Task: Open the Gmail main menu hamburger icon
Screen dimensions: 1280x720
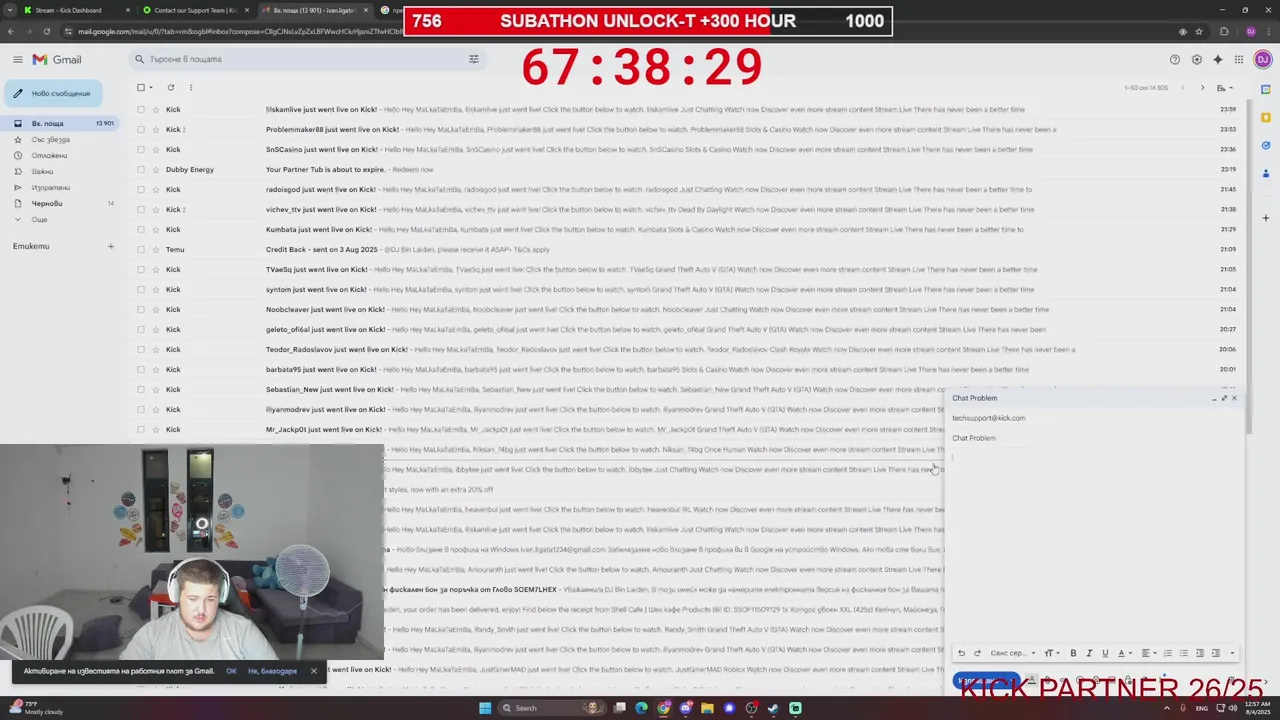Action: tap(17, 60)
